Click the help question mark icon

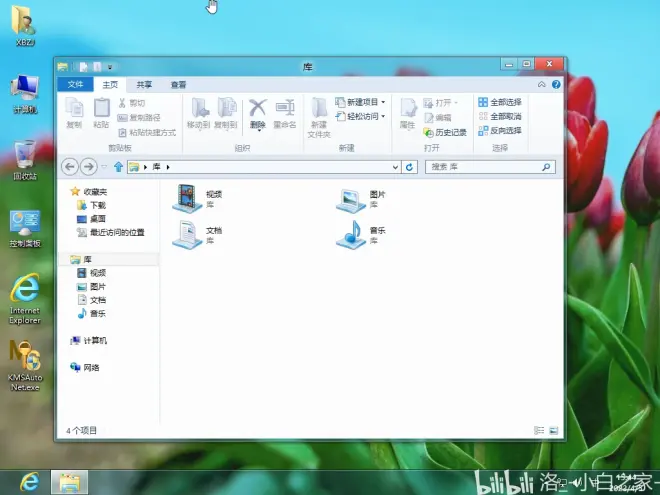tap(556, 85)
